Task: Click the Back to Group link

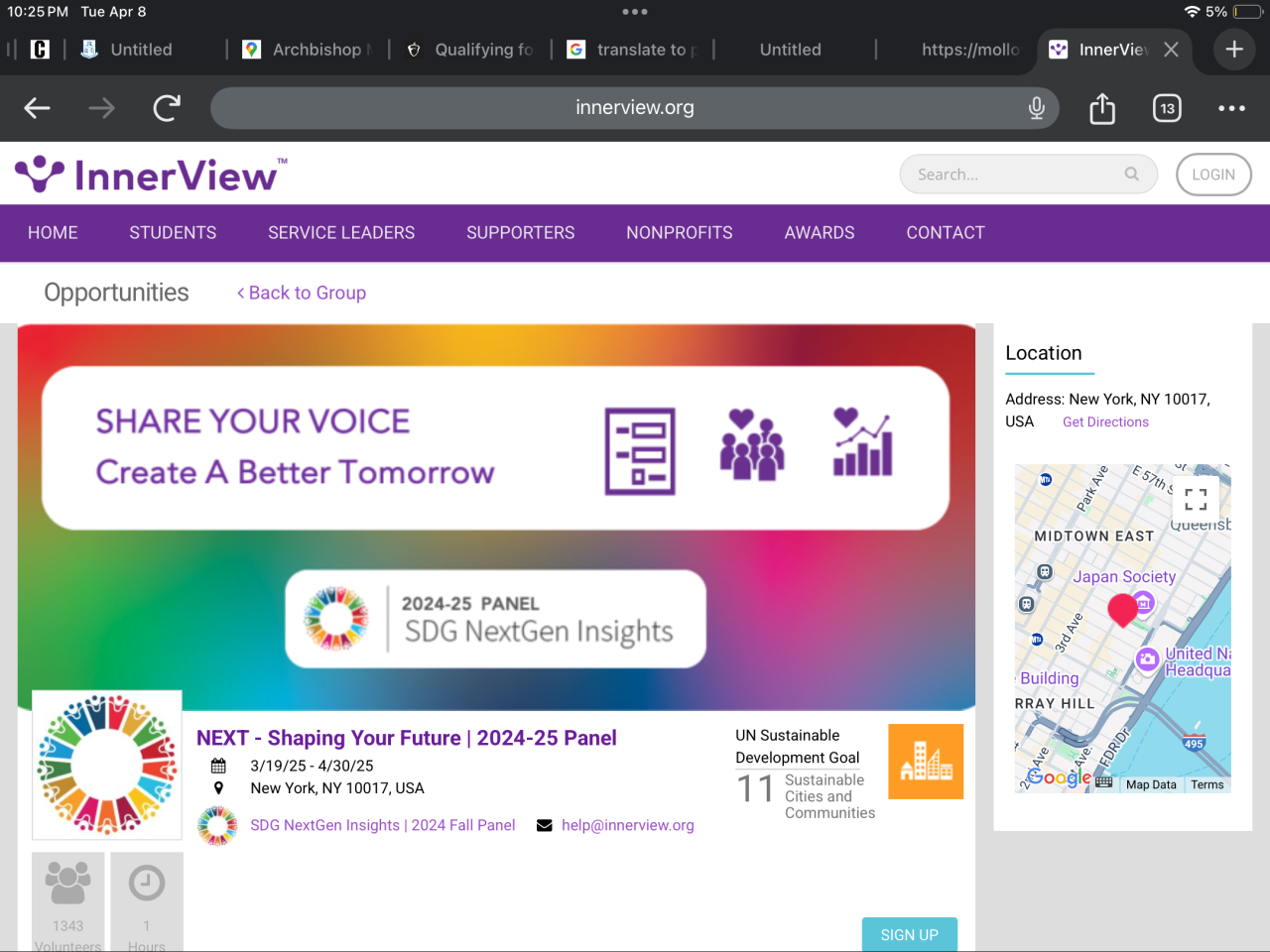Action: pyautogui.click(x=302, y=293)
